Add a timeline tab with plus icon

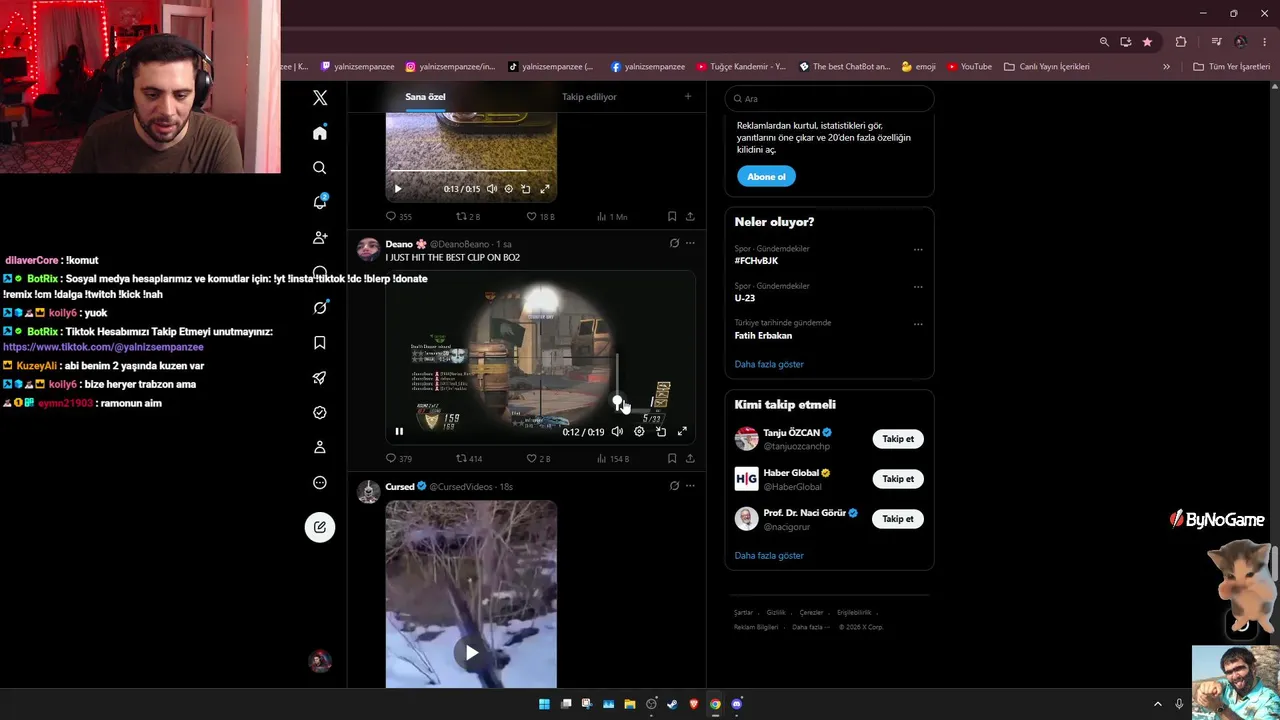pos(687,97)
